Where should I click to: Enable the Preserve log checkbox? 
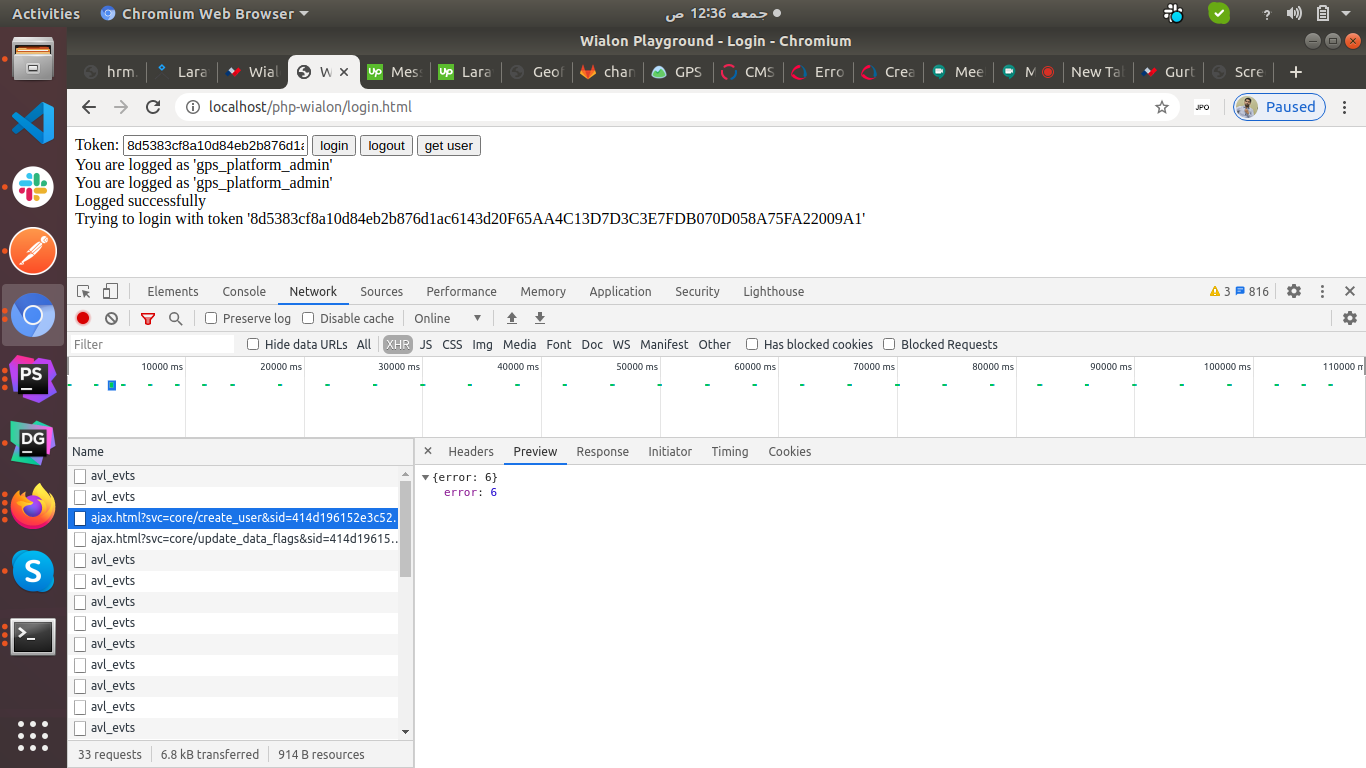pos(211,318)
